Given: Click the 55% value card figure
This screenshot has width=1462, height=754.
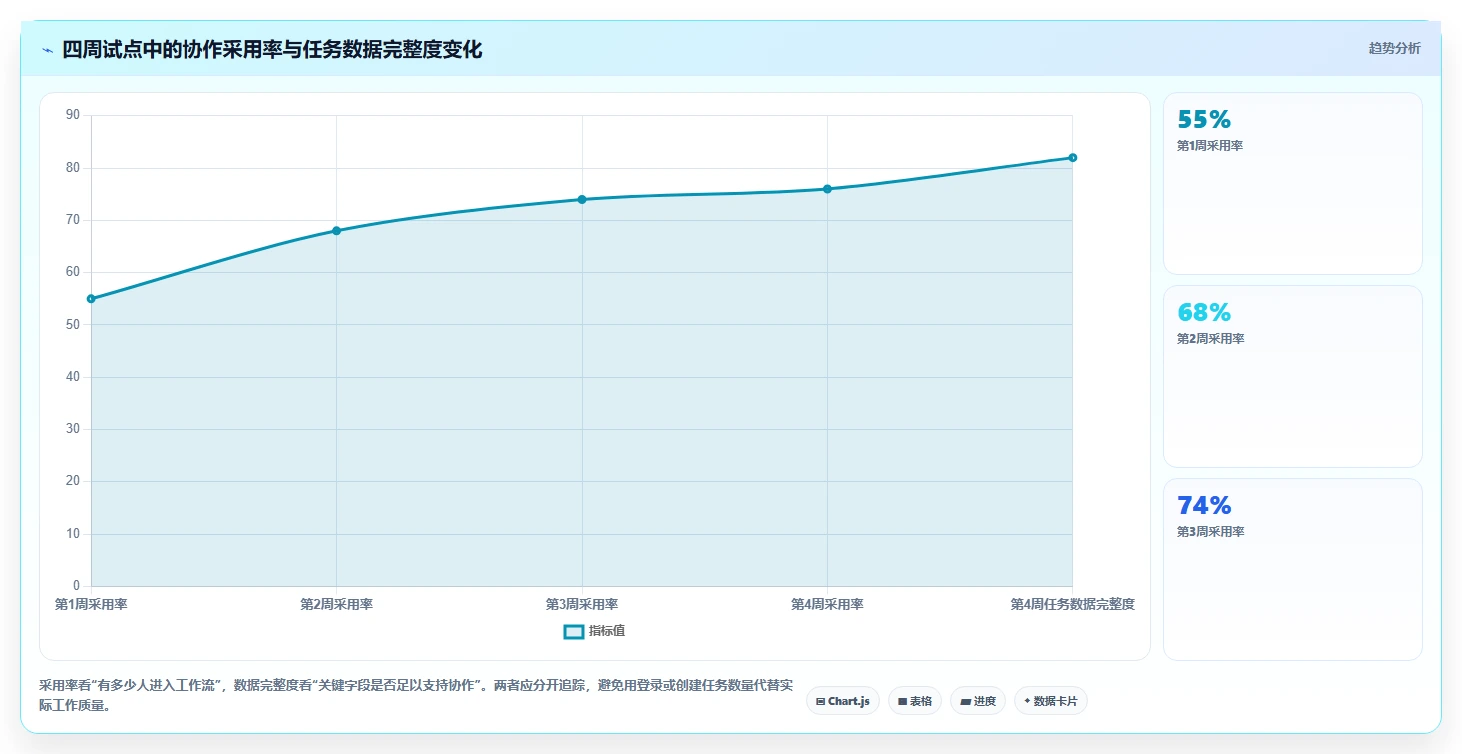Looking at the screenshot, I should 1204,120.
